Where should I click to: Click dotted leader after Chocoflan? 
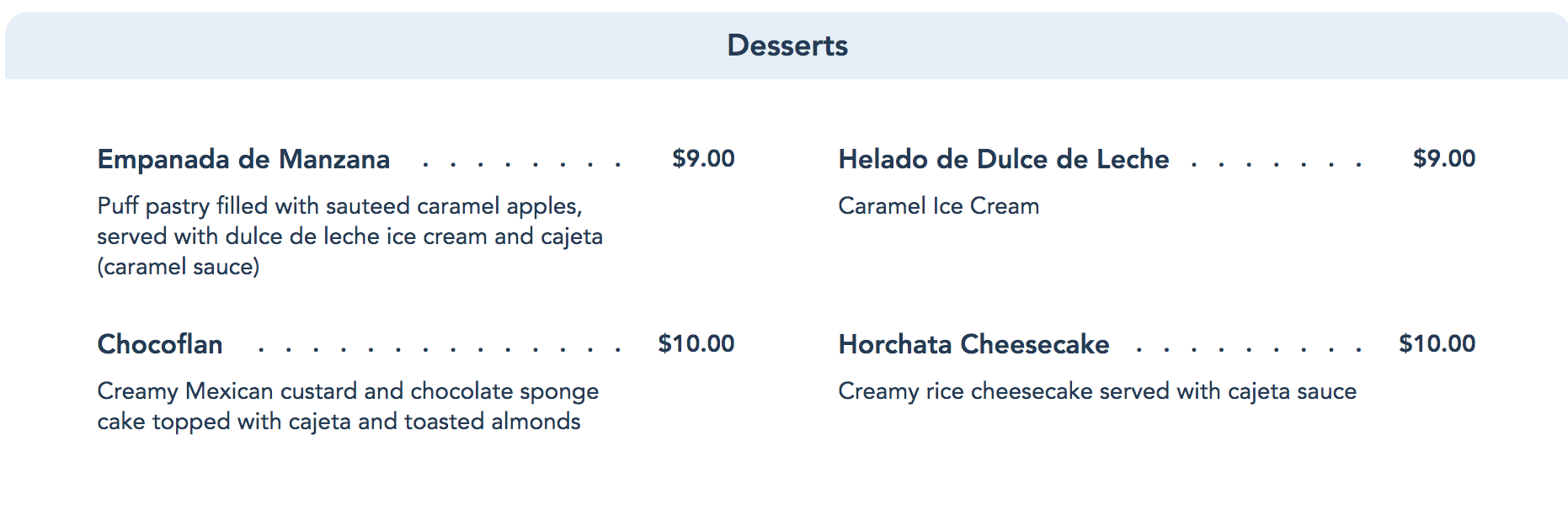click(x=440, y=348)
